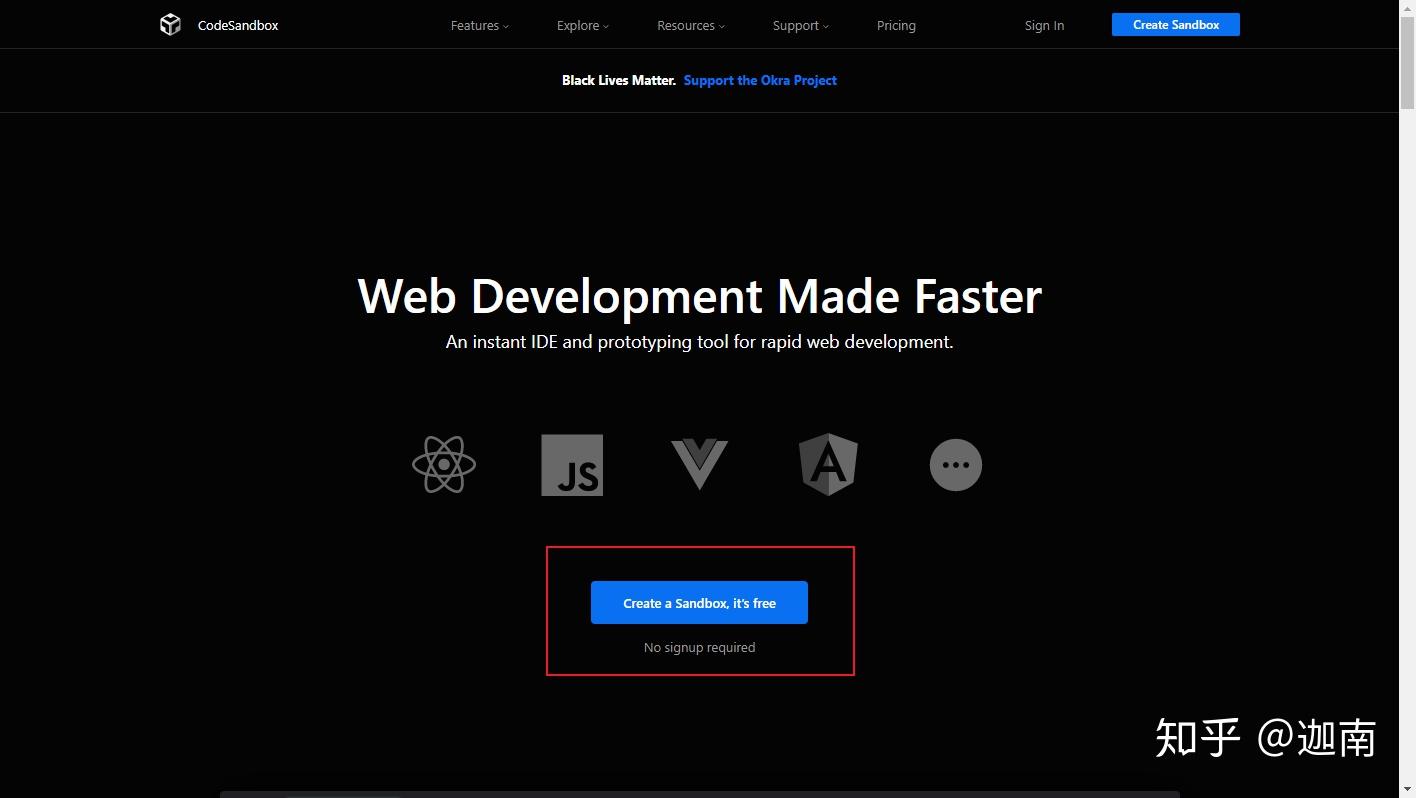Select the Angular shield template icon
The image size is (1416, 798).
click(828, 465)
